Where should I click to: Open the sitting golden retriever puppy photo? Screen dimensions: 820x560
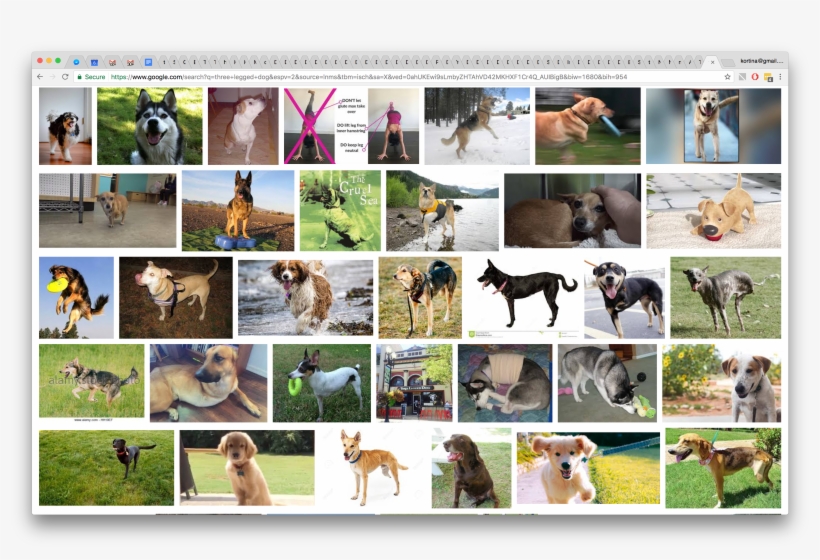pyautogui.click(x=247, y=468)
